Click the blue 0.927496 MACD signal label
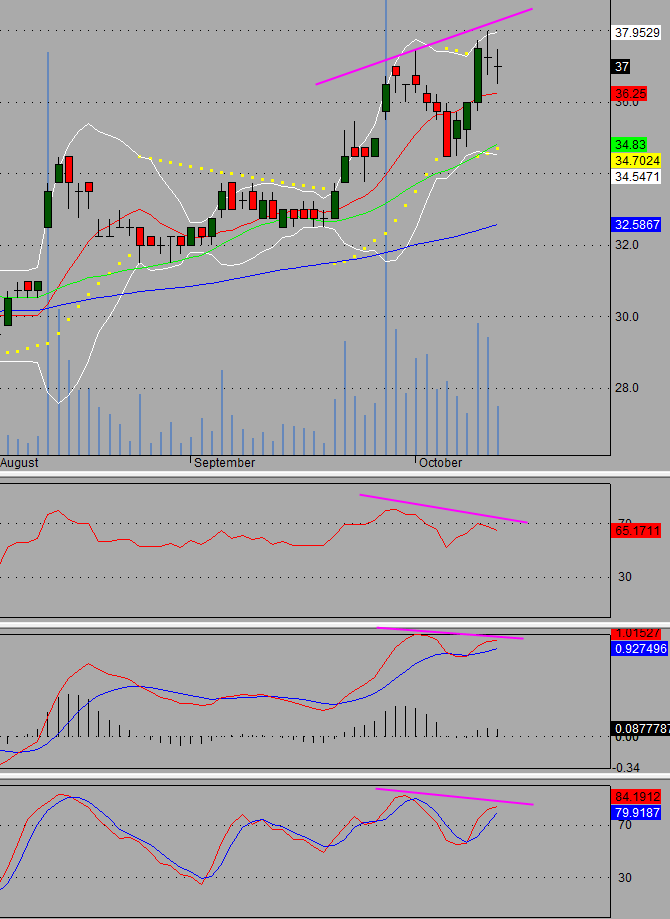 (x=640, y=649)
